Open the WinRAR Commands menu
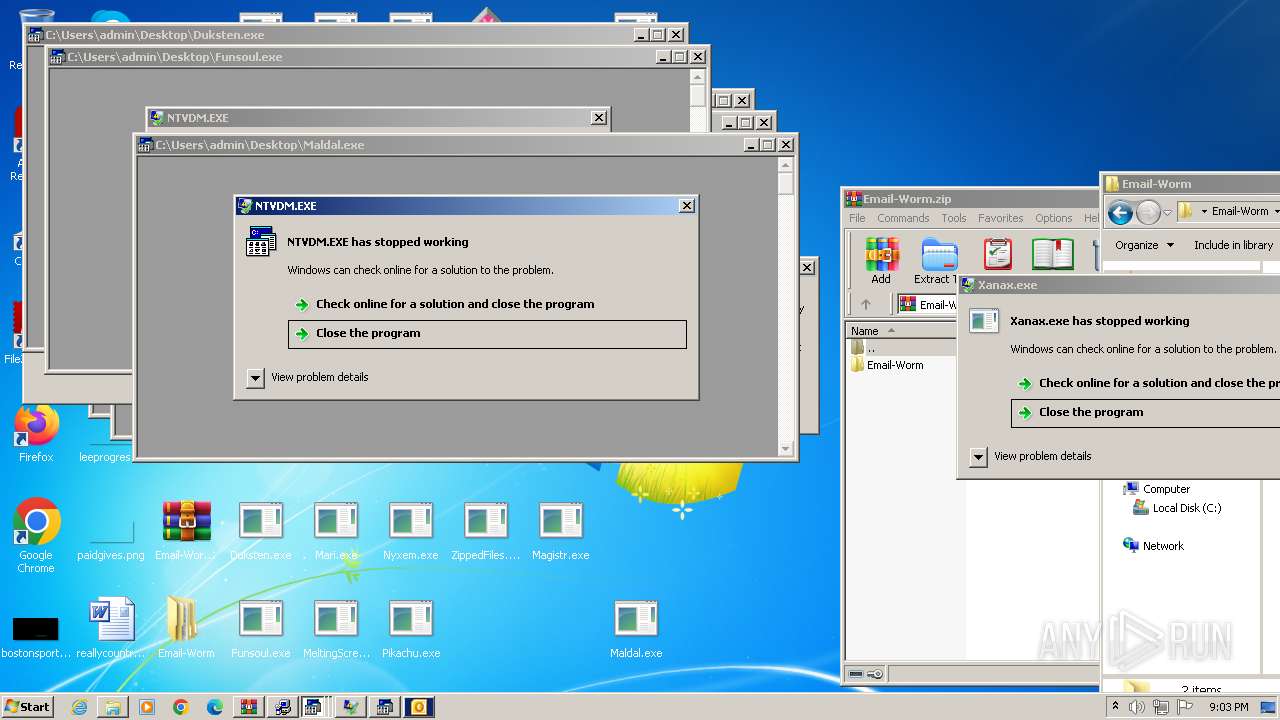The image size is (1280, 720). 903,218
